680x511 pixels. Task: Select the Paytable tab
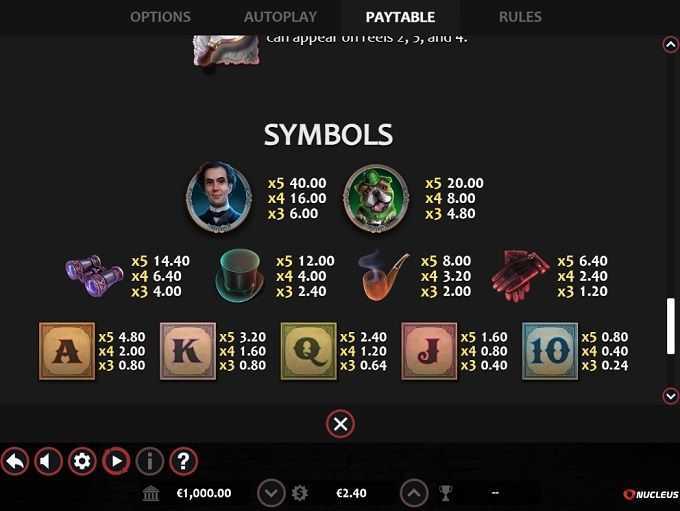pyautogui.click(x=400, y=17)
